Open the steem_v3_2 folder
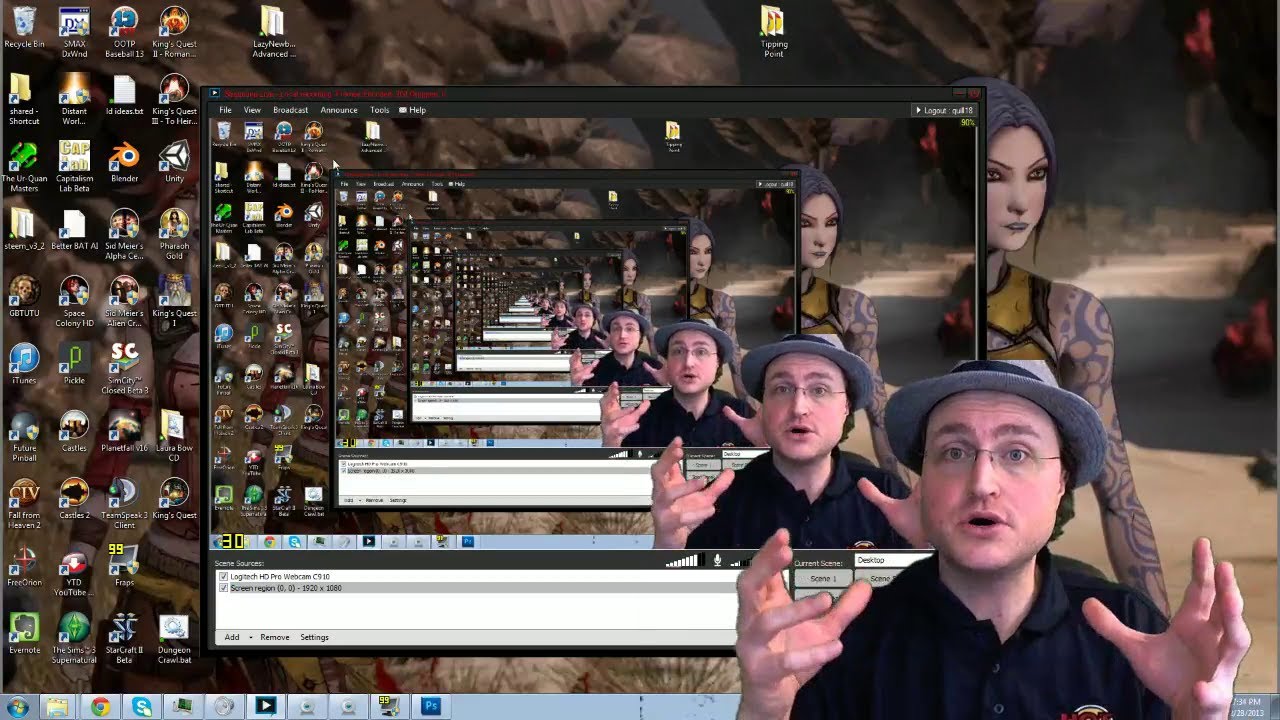Image resolution: width=1280 pixels, height=720 pixels. point(24,230)
